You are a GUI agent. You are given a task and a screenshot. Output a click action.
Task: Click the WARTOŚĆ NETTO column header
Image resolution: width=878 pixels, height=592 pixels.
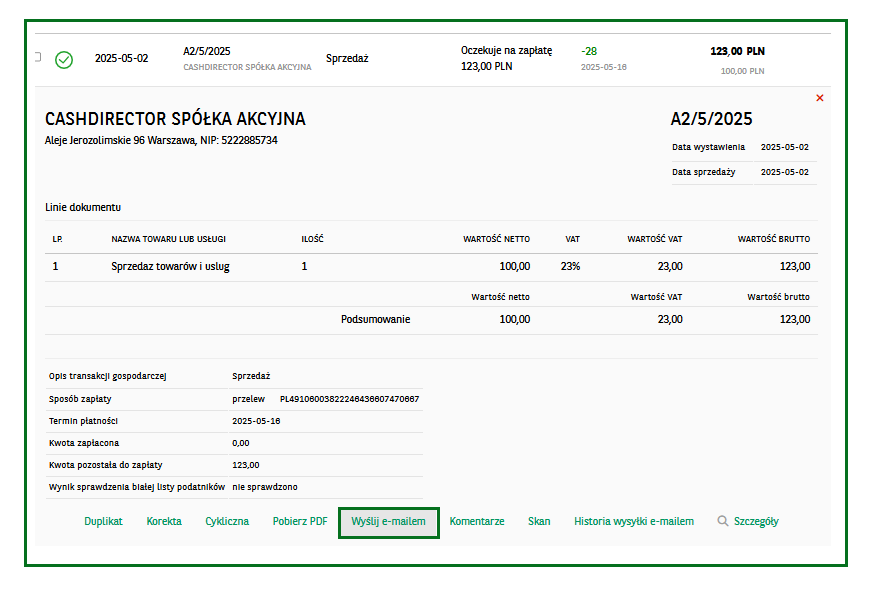click(496, 239)
